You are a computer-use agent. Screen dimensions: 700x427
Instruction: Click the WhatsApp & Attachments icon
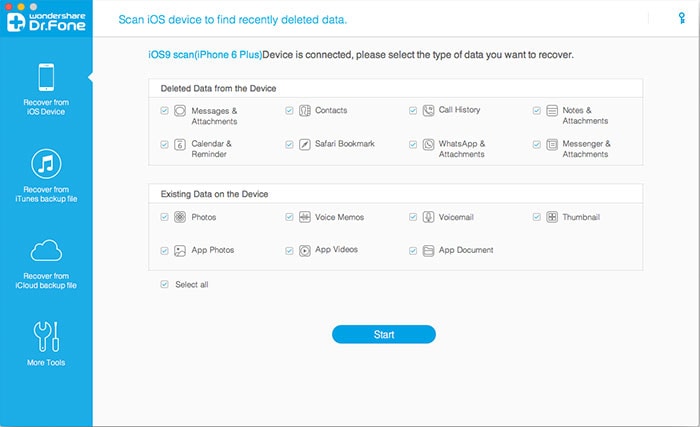pyautogui.click(x=428, y=144)
